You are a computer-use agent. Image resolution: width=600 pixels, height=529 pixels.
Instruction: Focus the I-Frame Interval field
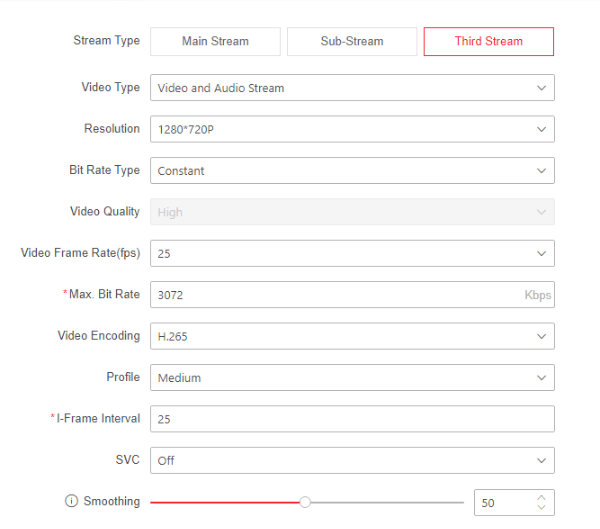pyautogui.click(x=352, y=419)
